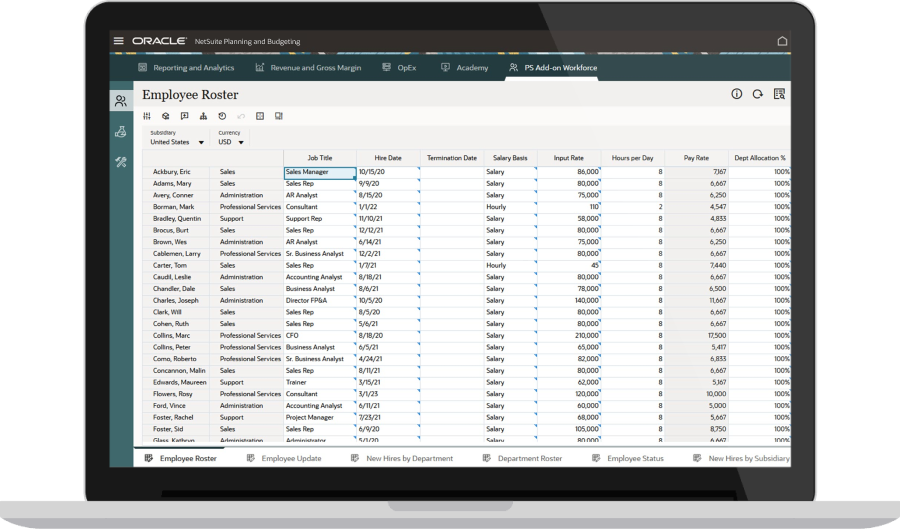Click the Input Rate column header
This screenshot has height=529, width=900.
click(570, 157)
